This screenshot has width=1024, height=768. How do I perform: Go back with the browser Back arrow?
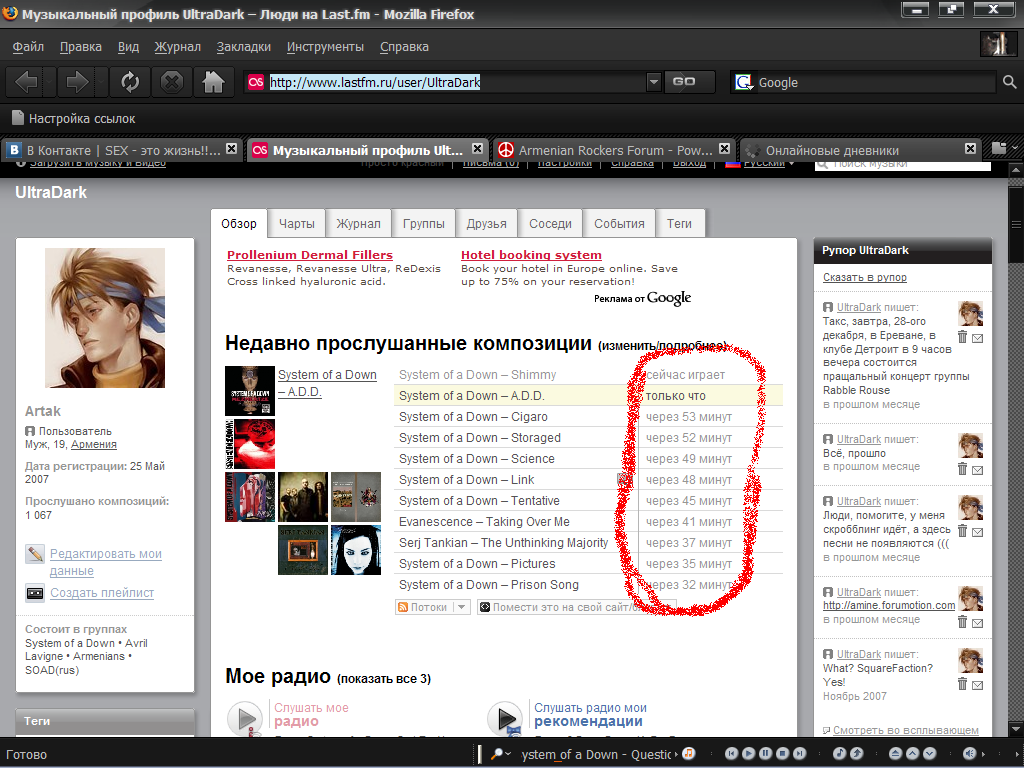pyautogui.click(x=26, y=82)
